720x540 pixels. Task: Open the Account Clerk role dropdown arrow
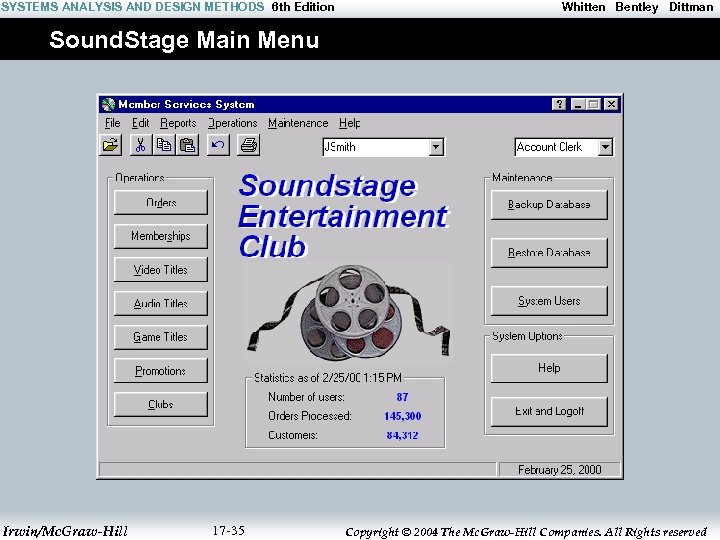pos(605,147)
